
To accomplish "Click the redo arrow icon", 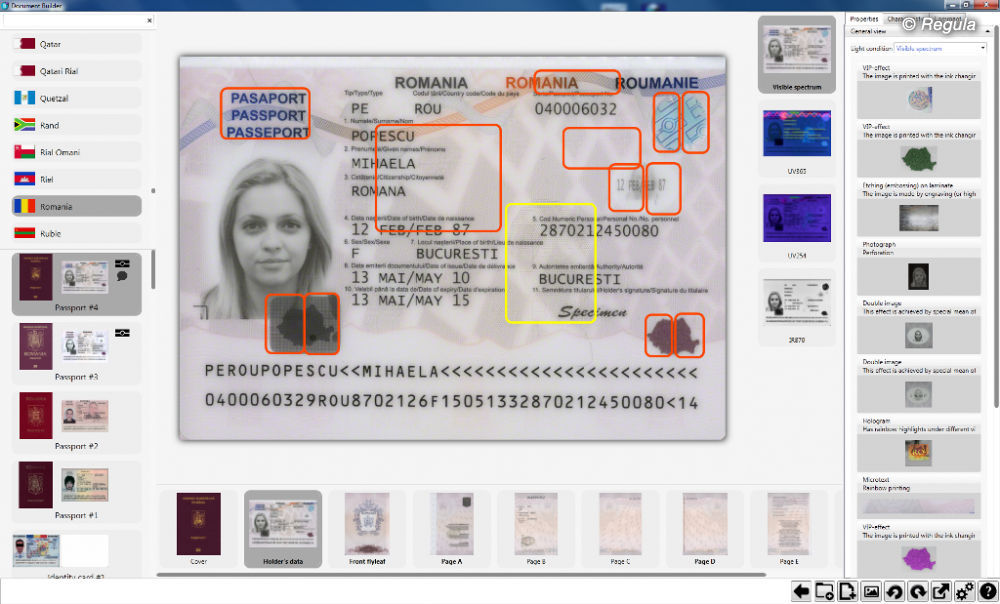I will 917,591.
